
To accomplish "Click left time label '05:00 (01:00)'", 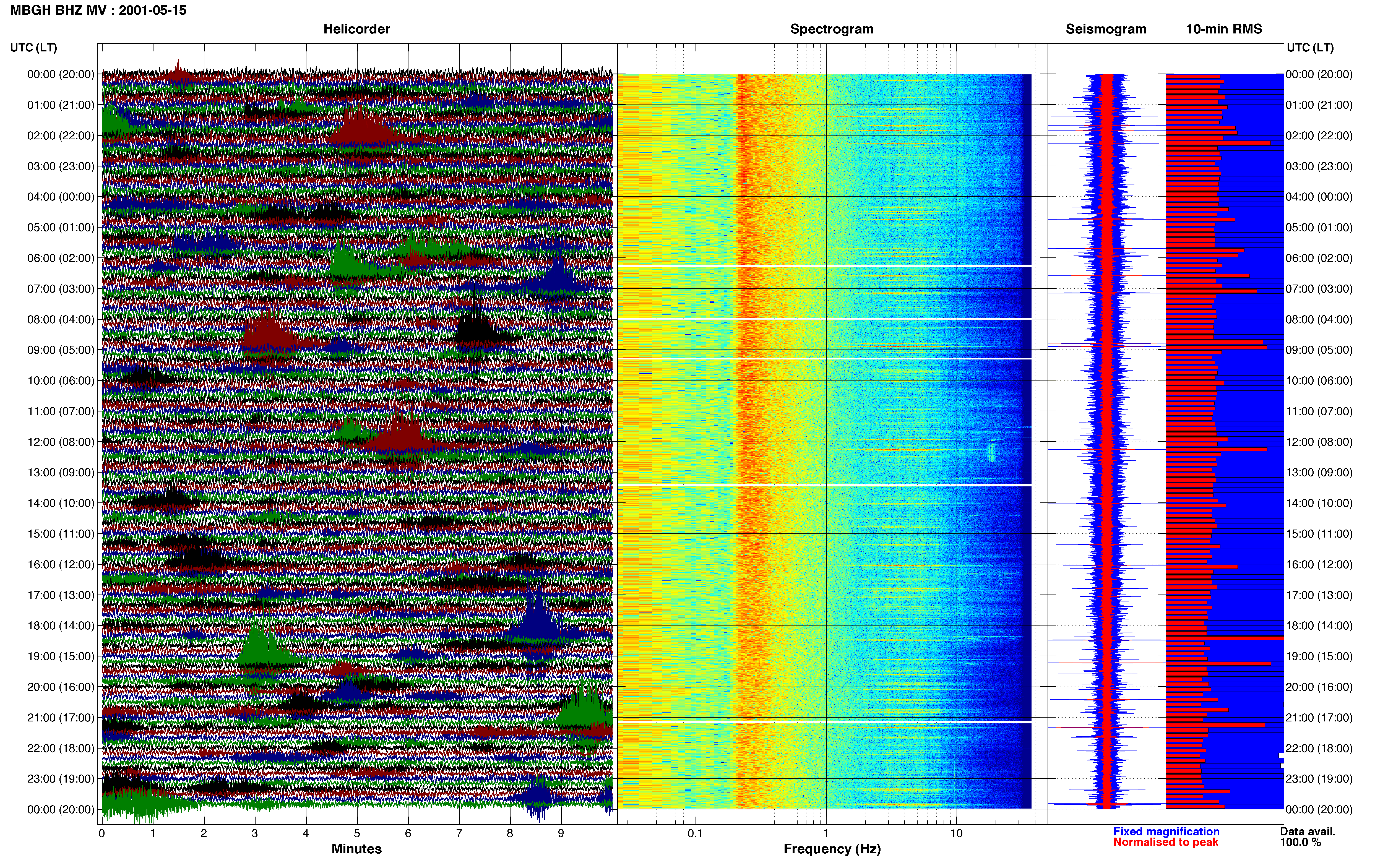I will pyautogui.click(x=61, y=227).
